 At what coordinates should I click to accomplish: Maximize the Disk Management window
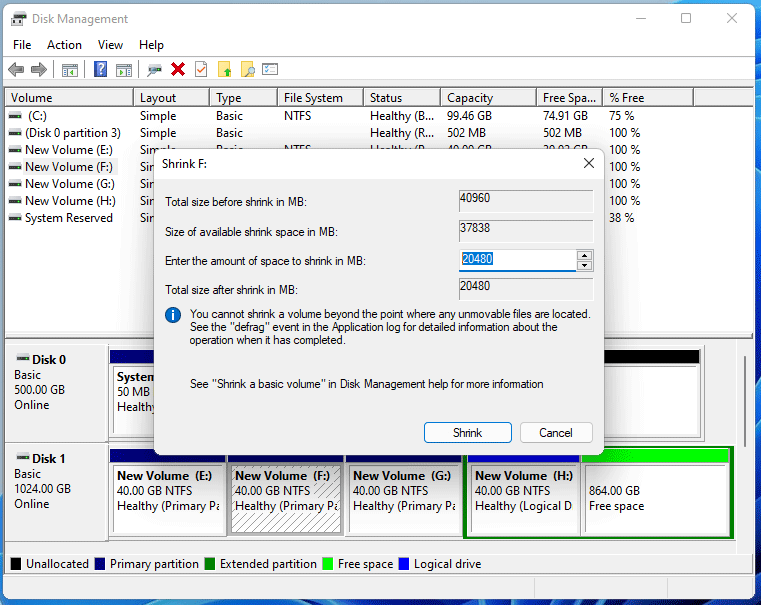coord(686,18)
